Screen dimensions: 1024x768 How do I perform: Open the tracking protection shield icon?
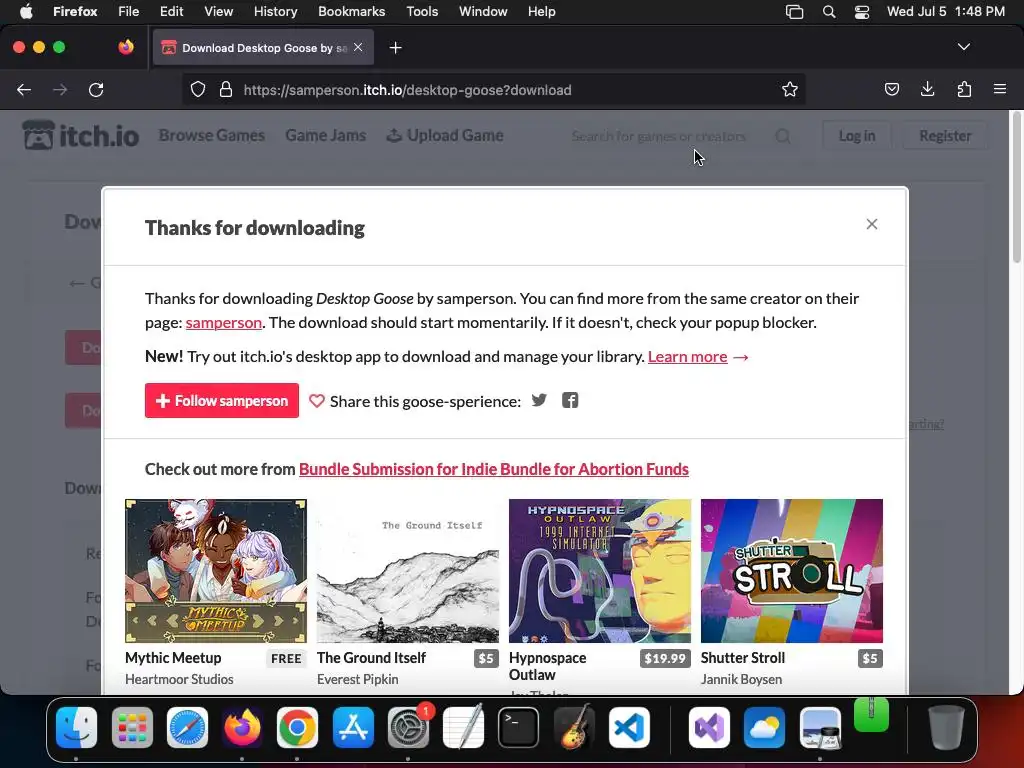[198, 89]
